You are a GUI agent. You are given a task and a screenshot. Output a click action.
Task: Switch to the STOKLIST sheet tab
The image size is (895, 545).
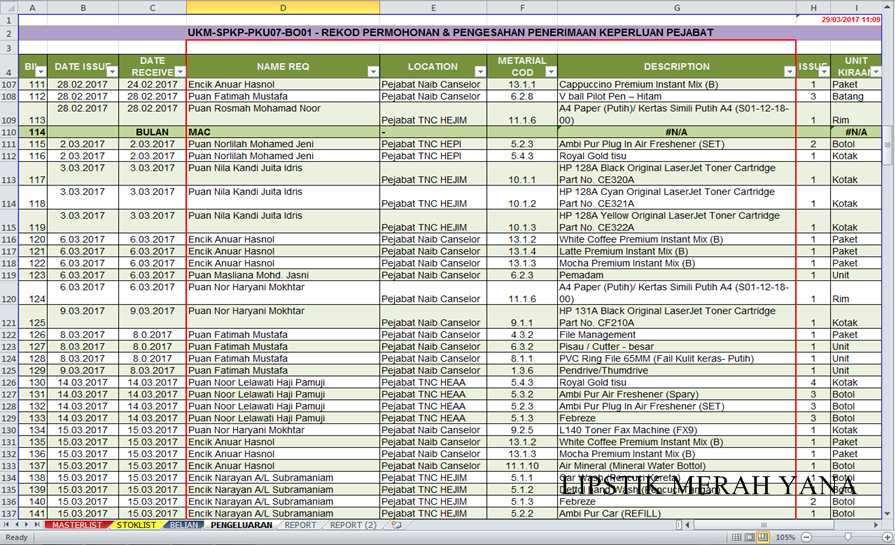[136, 525]
